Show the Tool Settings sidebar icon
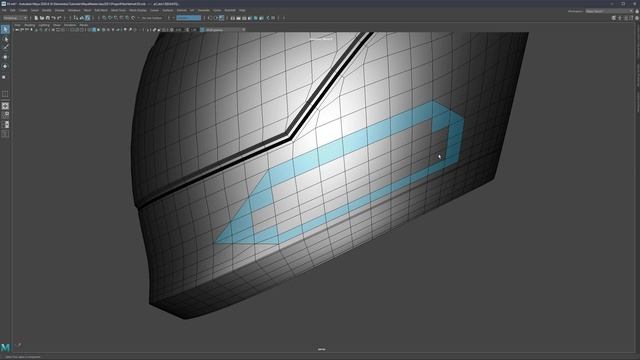640x360 pixels. coord(631,18)
